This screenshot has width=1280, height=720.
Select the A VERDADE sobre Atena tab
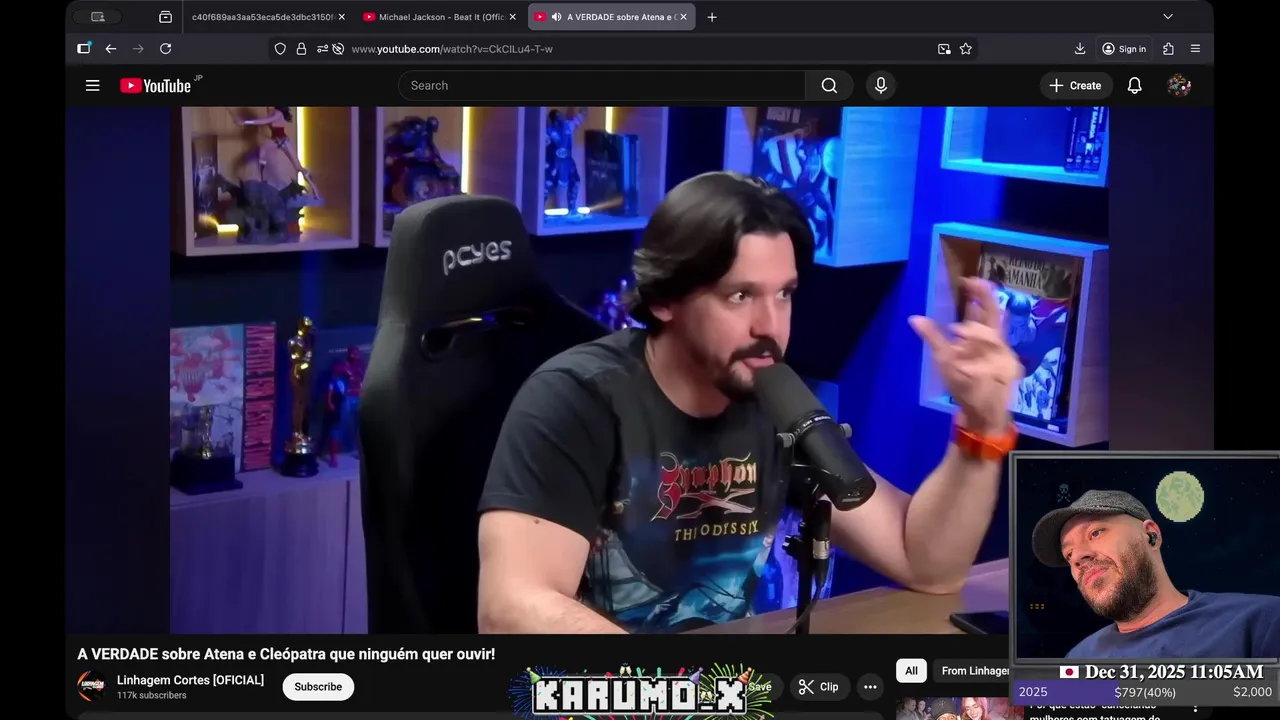pyautogui.click(x=610, y=17)
